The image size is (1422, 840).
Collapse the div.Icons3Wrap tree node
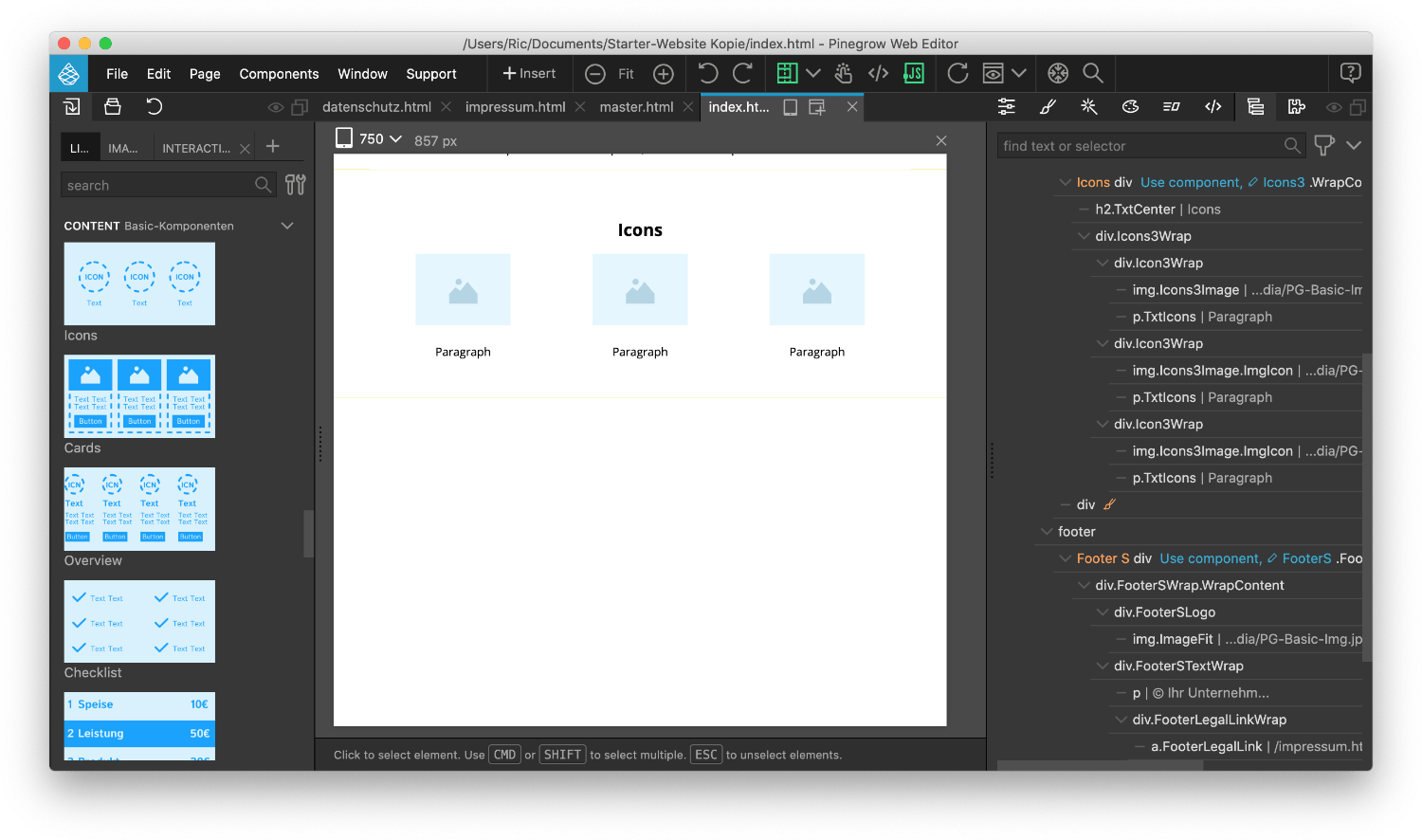point(1084,236)
